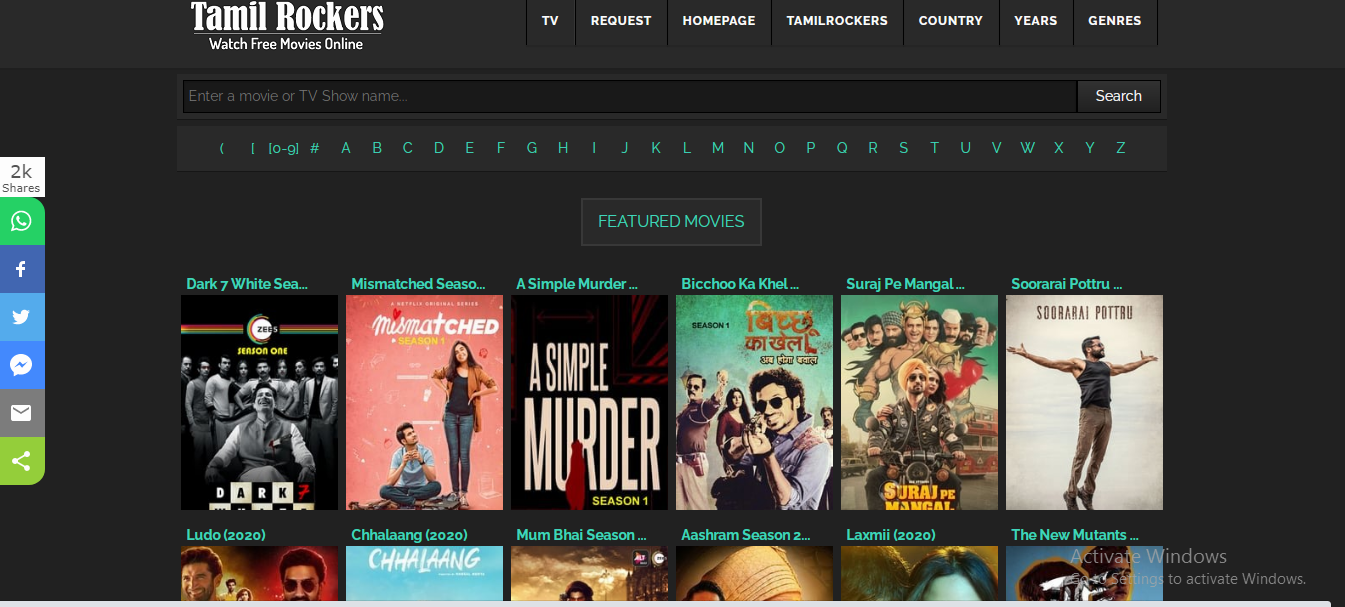Open the Laxmii (2020) title link
1345x607 pixels.
tap(891, 535)
